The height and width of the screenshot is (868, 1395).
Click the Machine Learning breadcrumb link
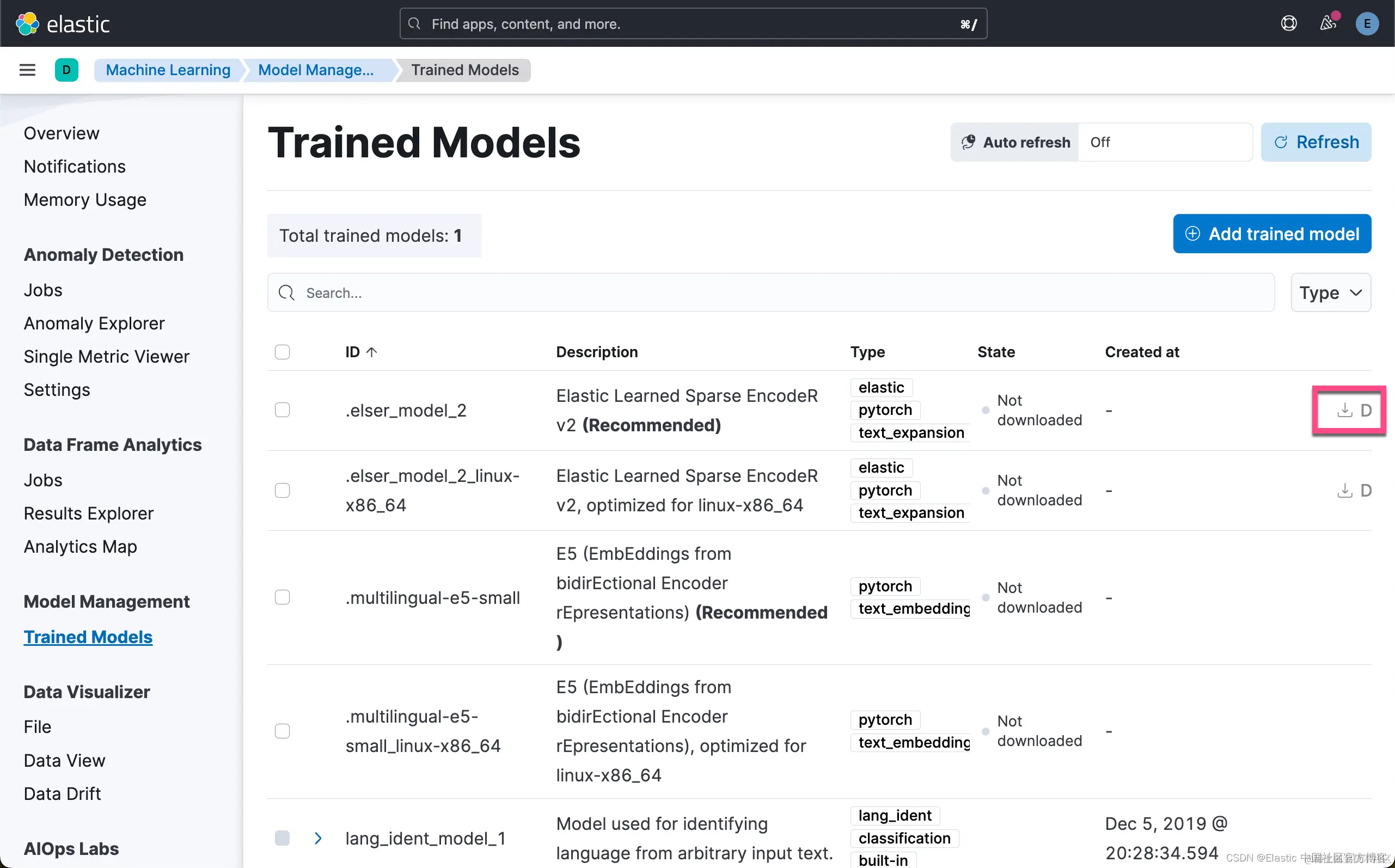pos(168,70)
